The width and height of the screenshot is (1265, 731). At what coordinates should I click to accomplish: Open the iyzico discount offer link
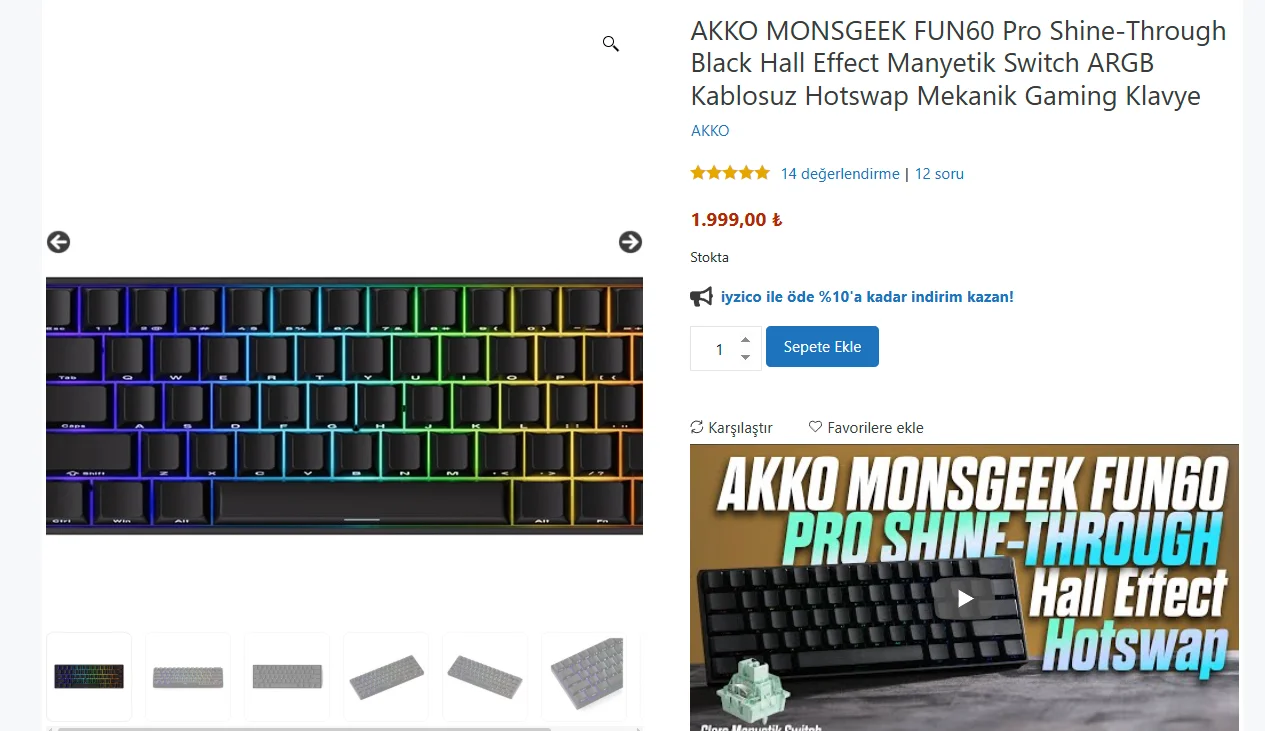coord(867,297)
